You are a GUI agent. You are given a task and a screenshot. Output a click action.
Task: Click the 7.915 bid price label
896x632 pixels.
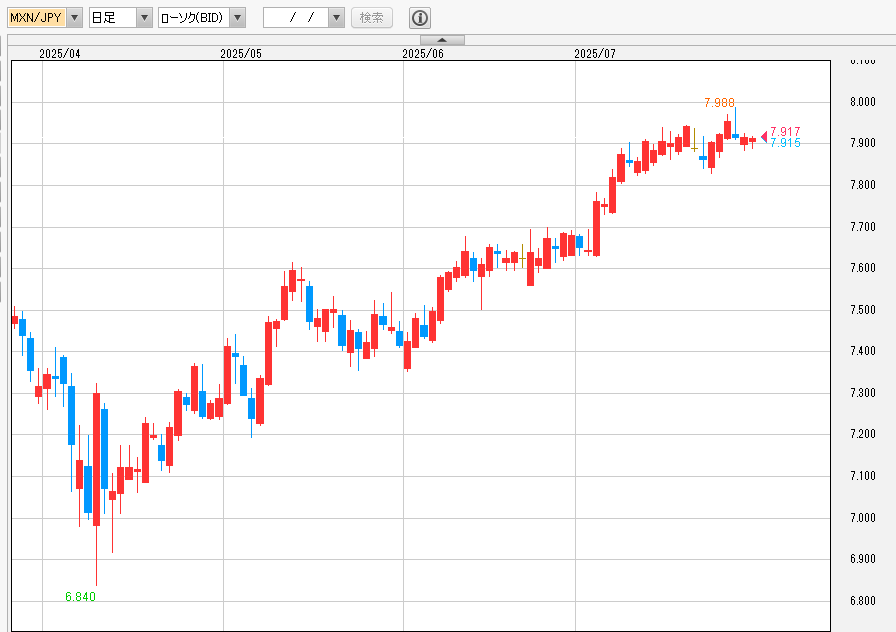pos(785,144)
